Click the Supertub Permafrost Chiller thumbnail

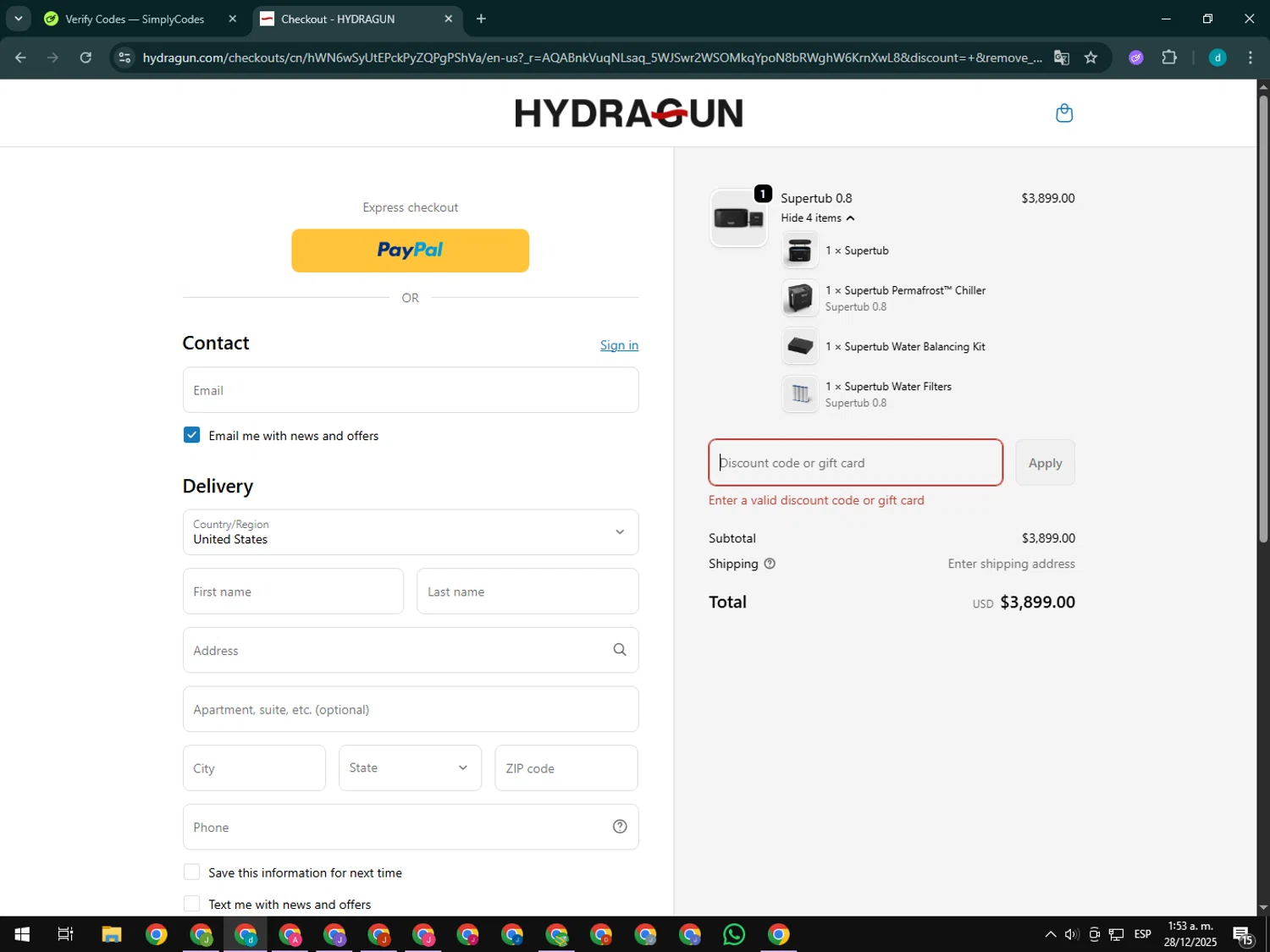pos(799,298)
